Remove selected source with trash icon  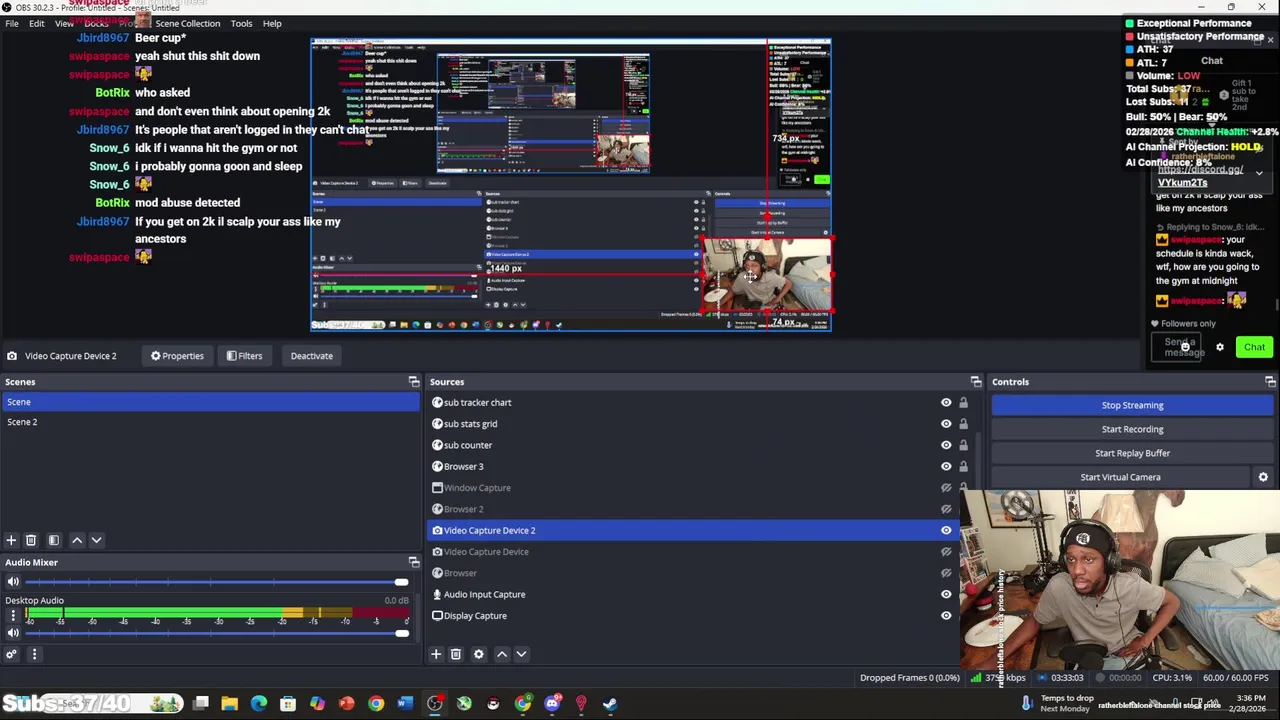pyautogui.click(x=455, y=654)
